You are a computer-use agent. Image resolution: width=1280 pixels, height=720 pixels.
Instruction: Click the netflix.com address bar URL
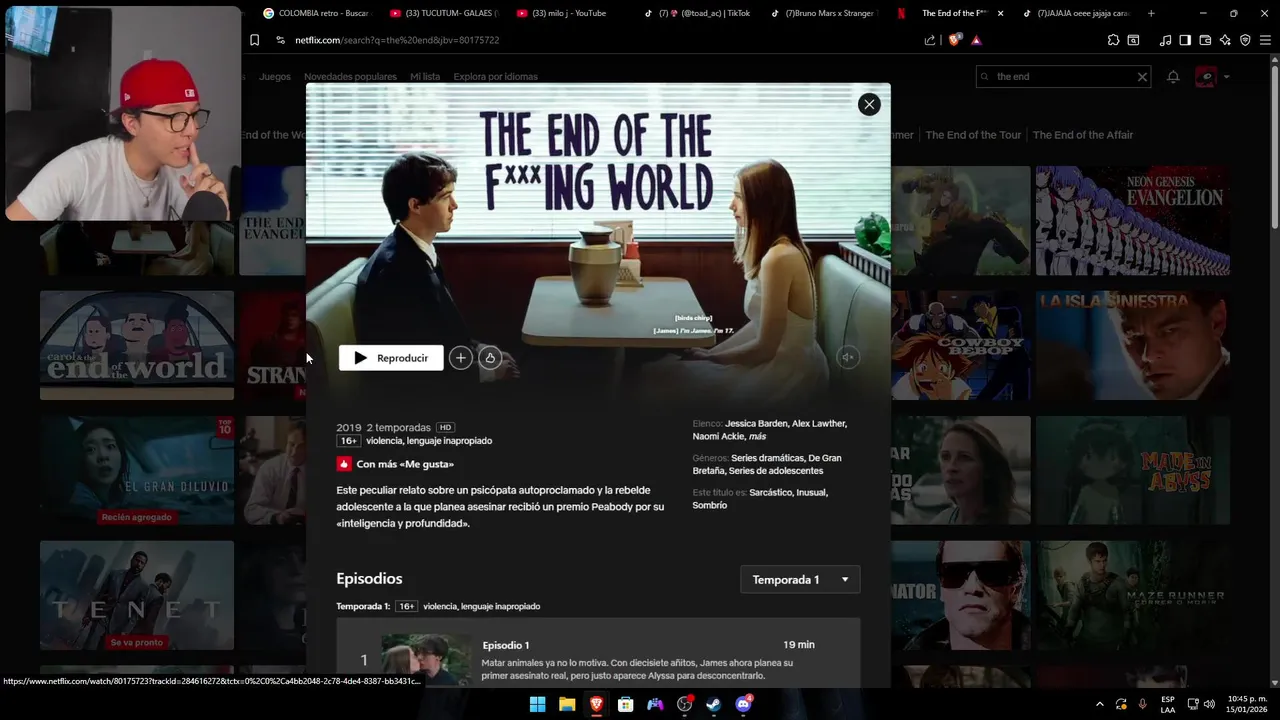click(397, 40)
